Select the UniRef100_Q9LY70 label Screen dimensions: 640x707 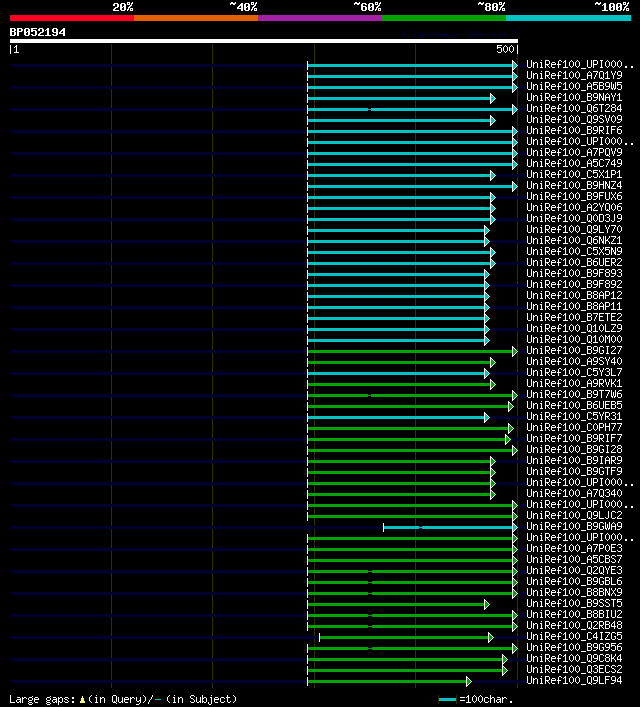click(574, 230)
